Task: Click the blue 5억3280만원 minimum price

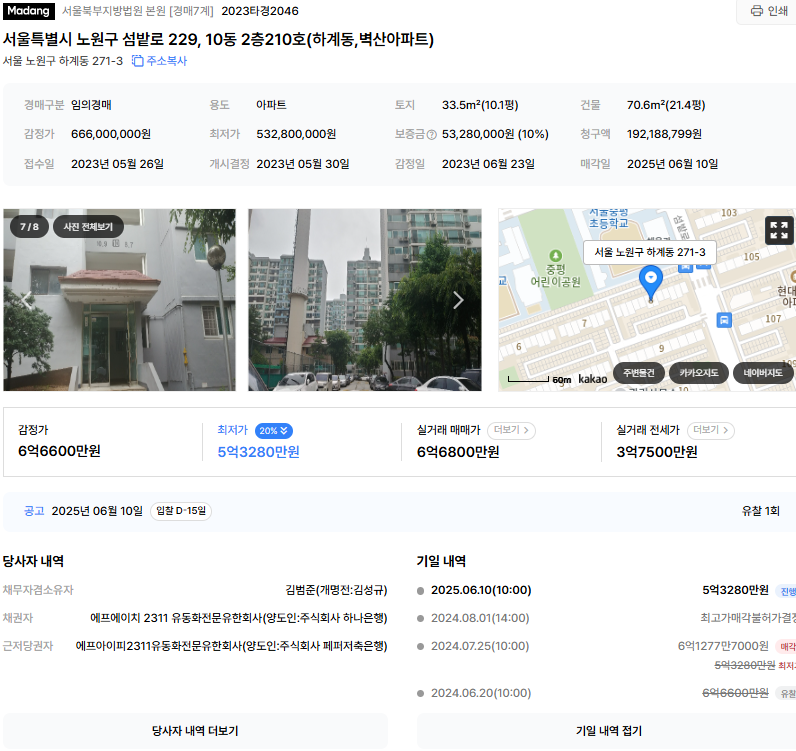Action: click(258, 452)
